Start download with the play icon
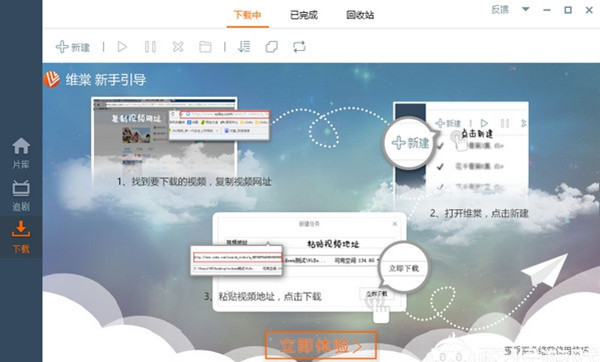Screen dimensions: 600x362 [122, 47]
